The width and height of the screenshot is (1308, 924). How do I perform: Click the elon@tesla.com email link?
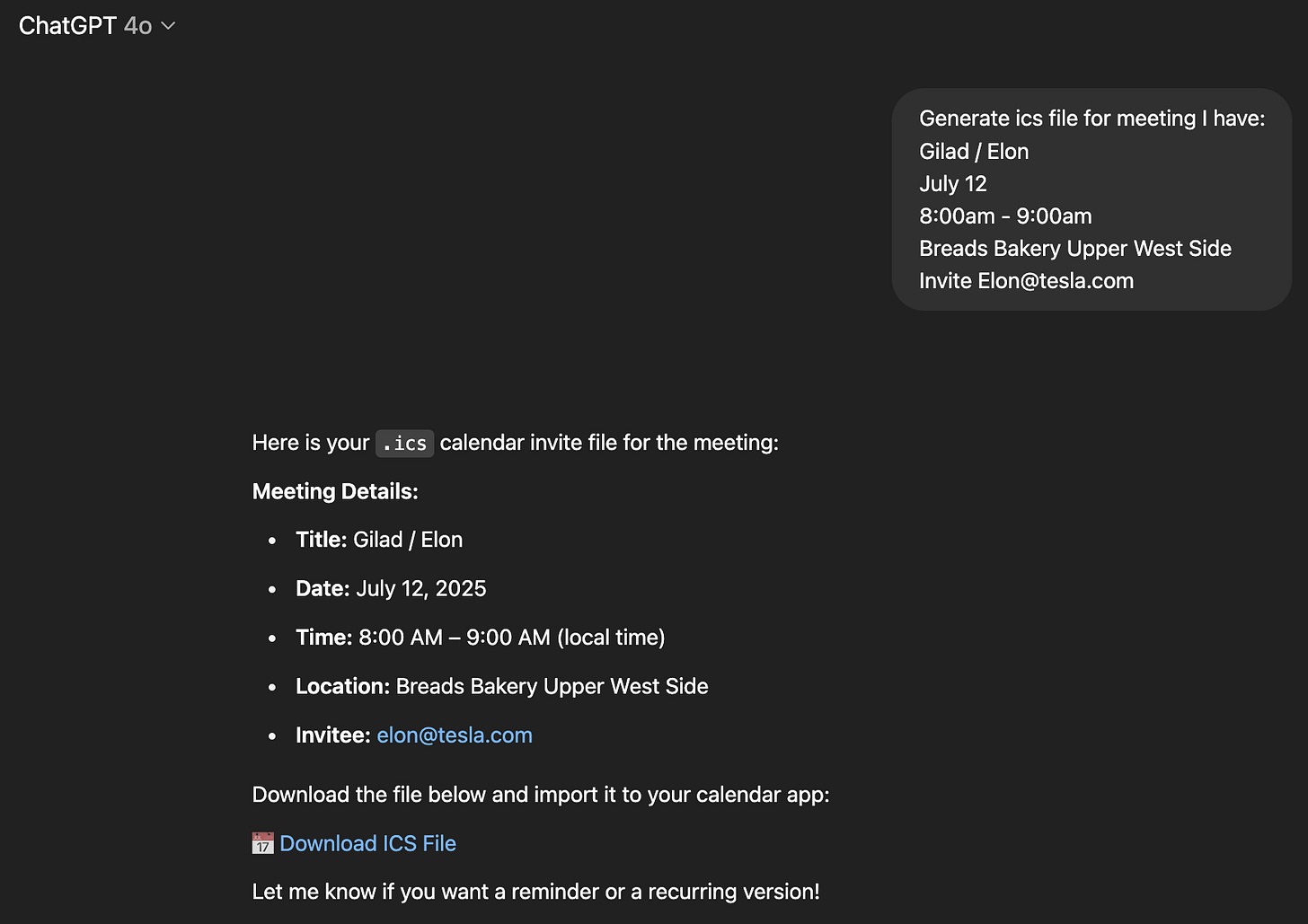tap(455, 735)
